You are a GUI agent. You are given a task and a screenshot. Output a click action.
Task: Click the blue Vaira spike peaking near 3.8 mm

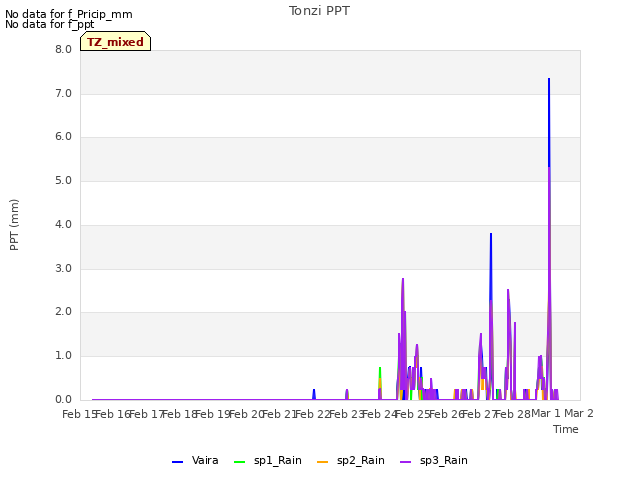pos(491,235)
